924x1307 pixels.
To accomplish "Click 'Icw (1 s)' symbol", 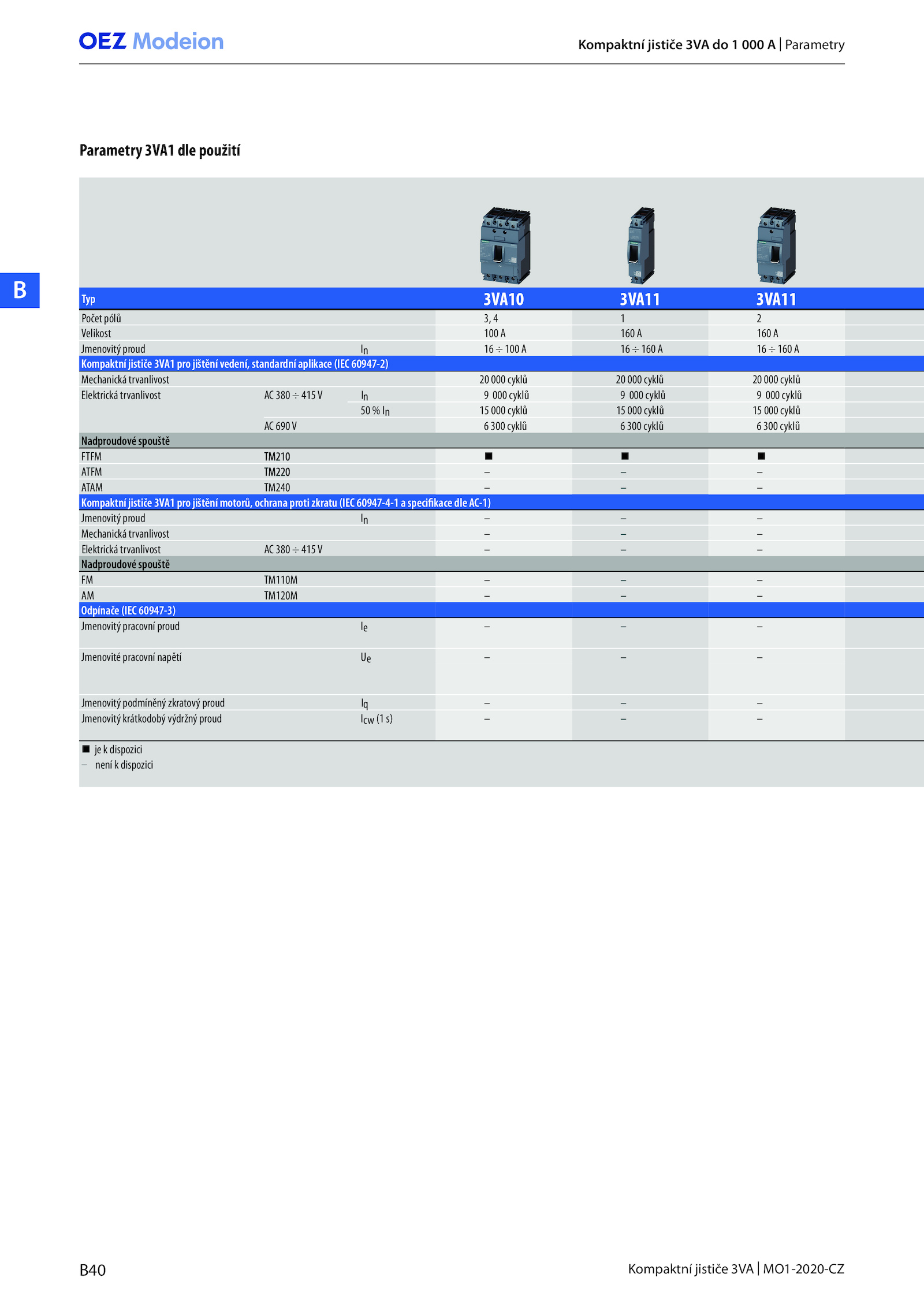I will pyautogui.click(x=377, y=719).
